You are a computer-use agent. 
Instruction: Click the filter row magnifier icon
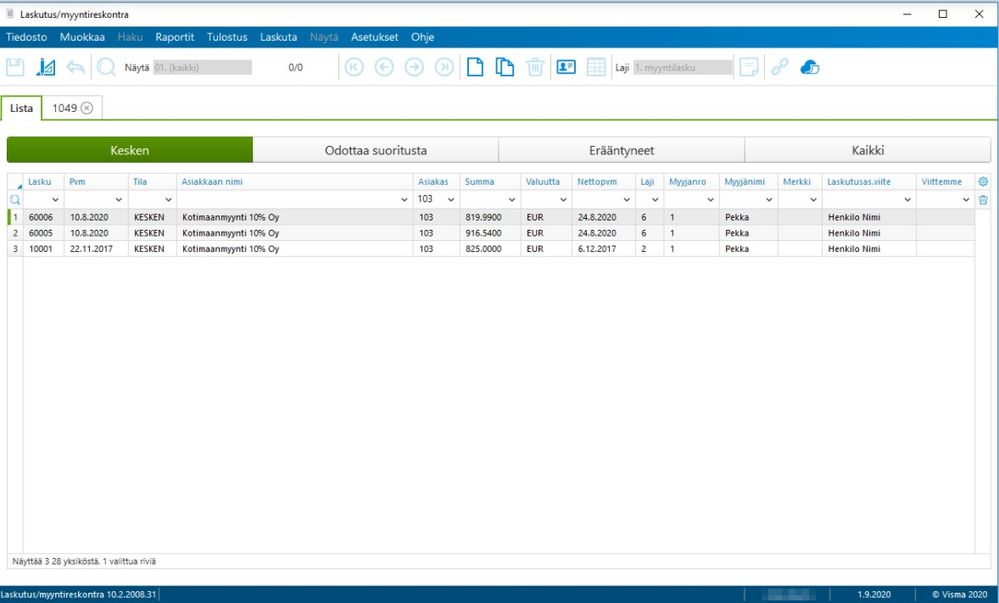point(15,200)
